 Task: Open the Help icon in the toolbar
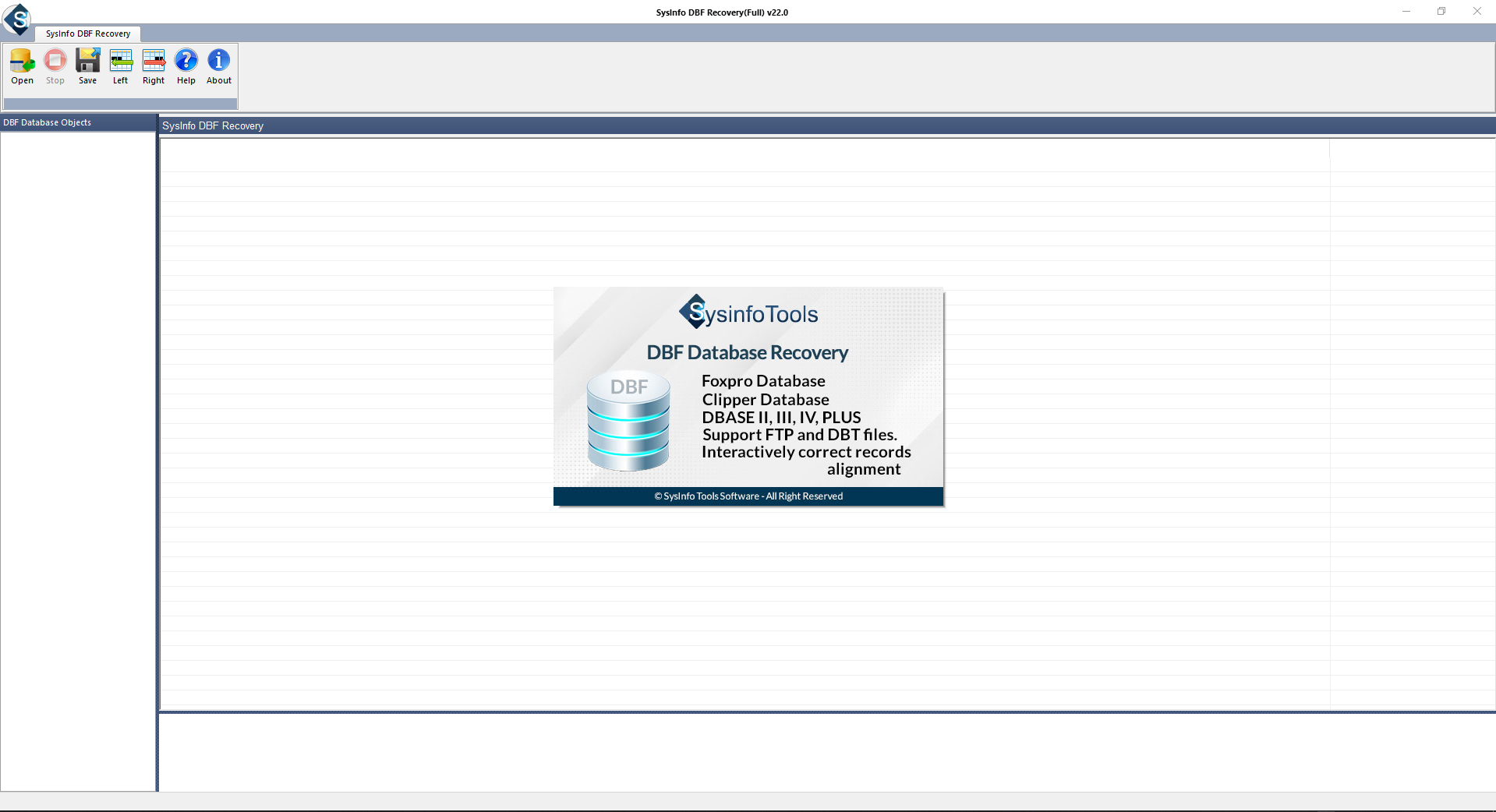tap(186, 66)
